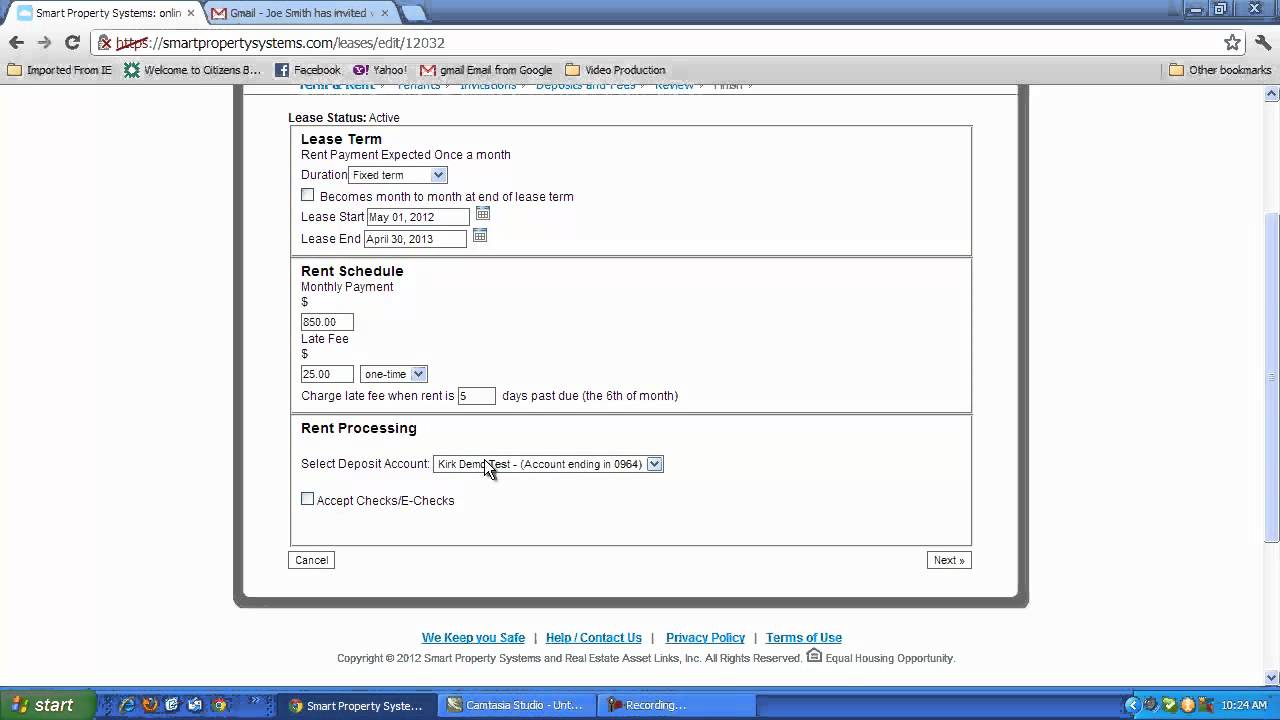Click the Lease End date field
Screen dimensions: 1280x720
pos(415,239)
